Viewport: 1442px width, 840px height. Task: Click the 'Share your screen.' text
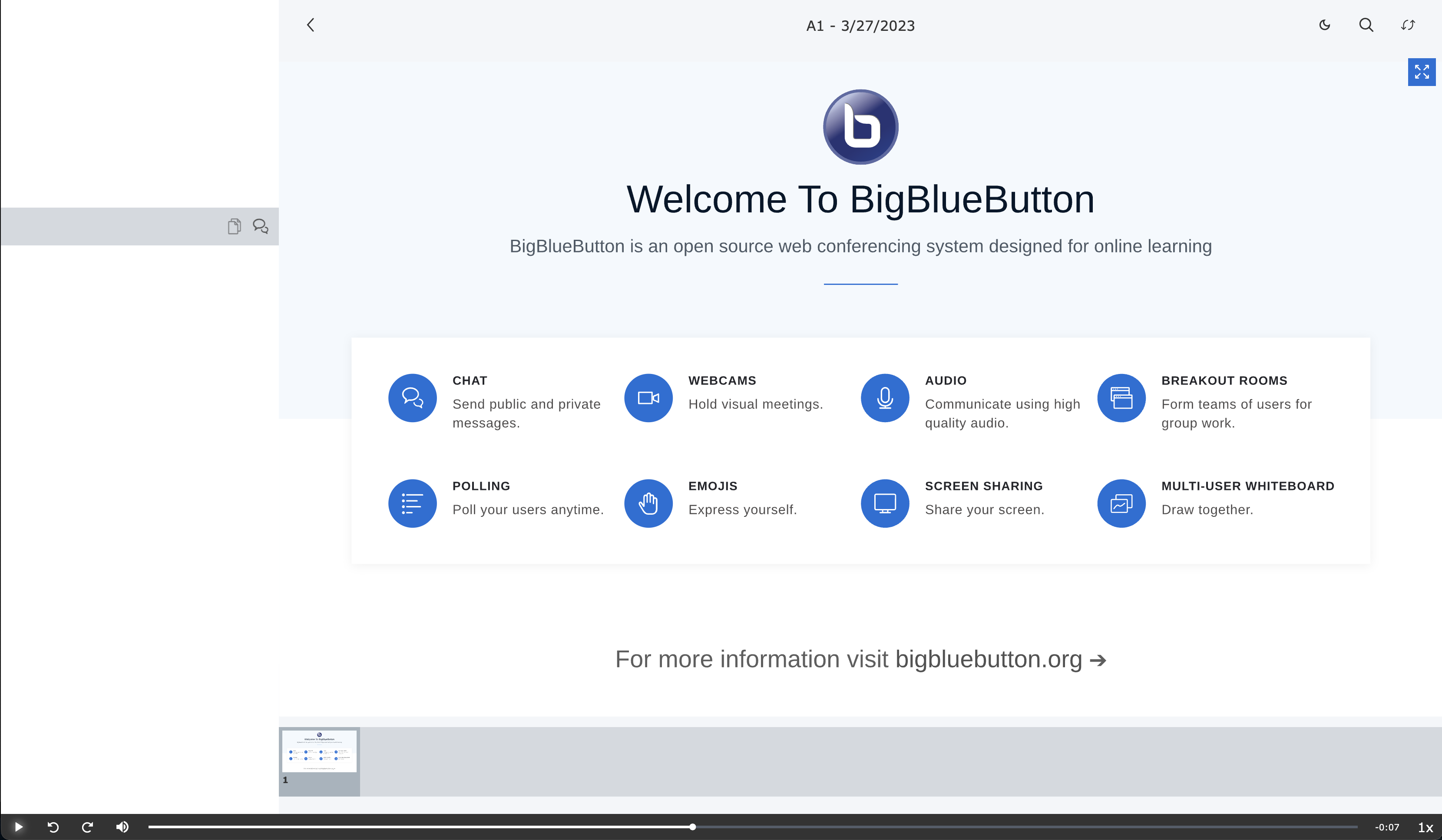click(x=985, y=509)
